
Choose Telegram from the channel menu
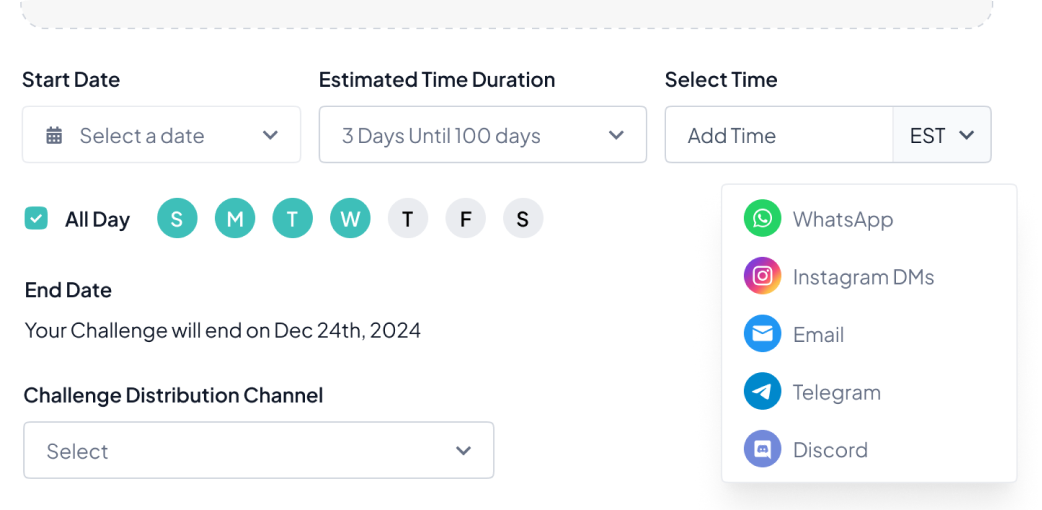836,392
